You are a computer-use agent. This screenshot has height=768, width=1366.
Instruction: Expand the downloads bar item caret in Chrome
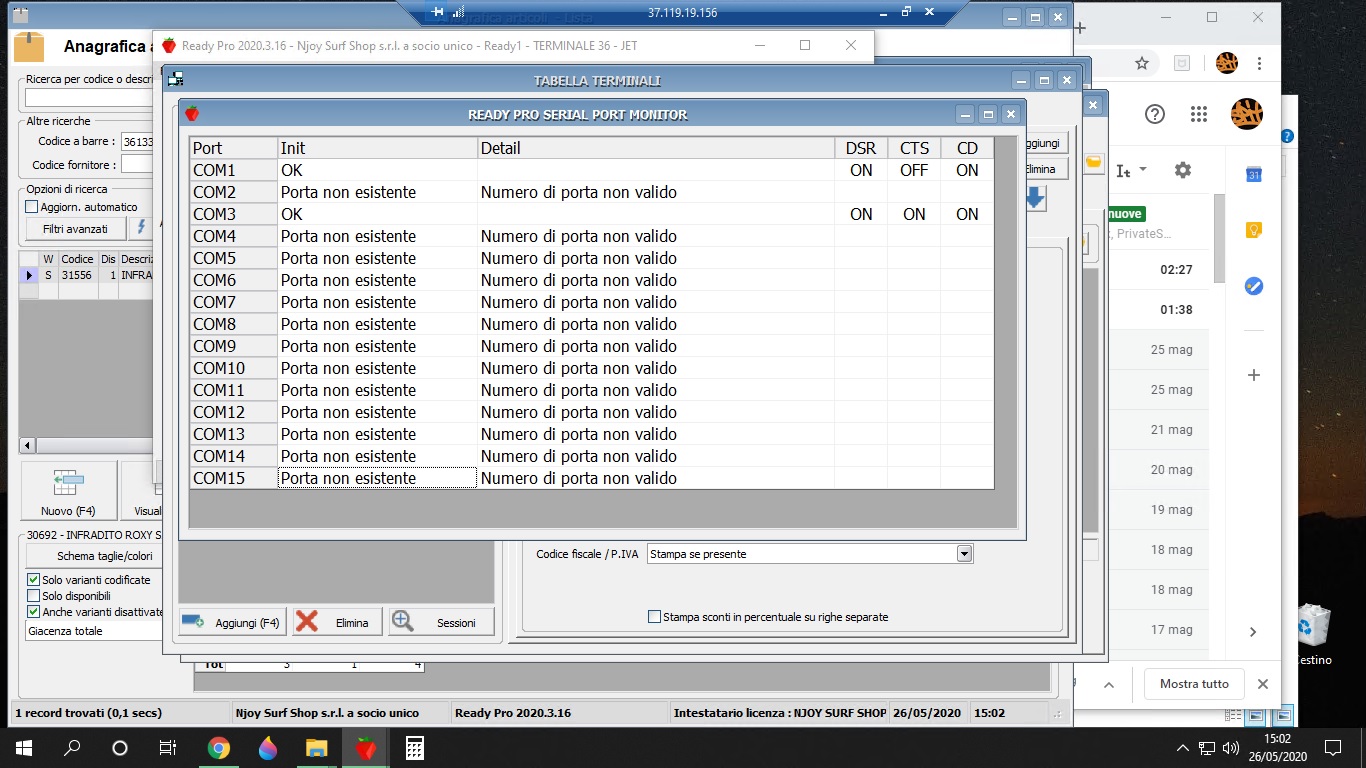[1108, 685]
